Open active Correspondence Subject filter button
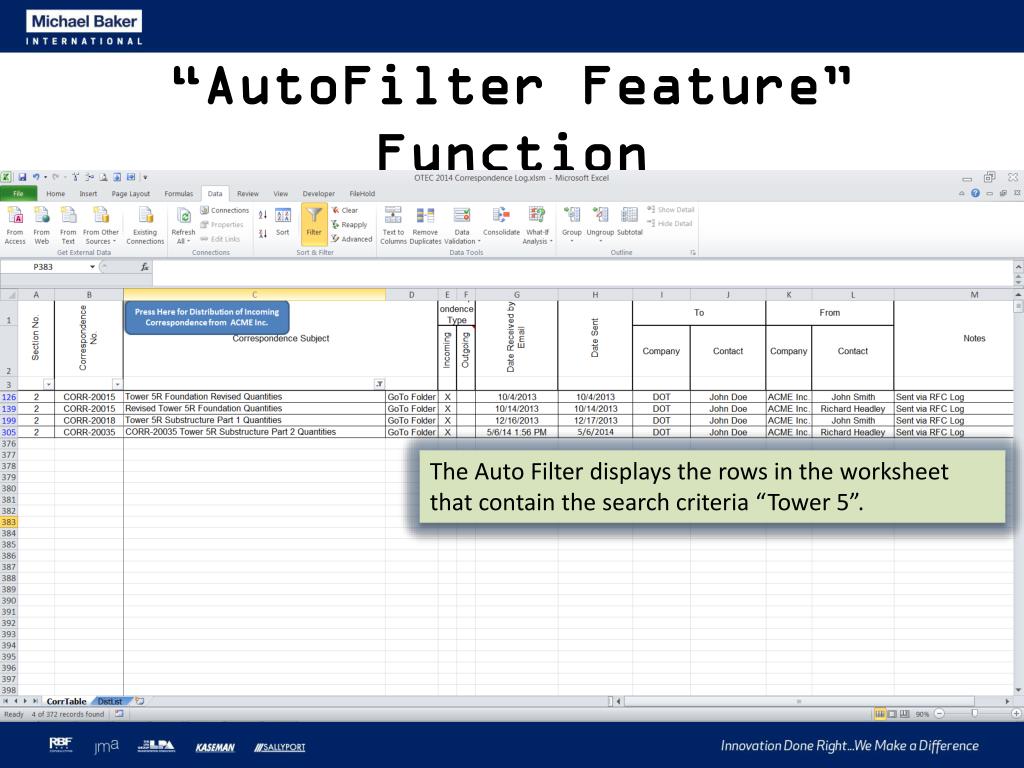Viewport: 1024px width, 768px height. (379, 384)
